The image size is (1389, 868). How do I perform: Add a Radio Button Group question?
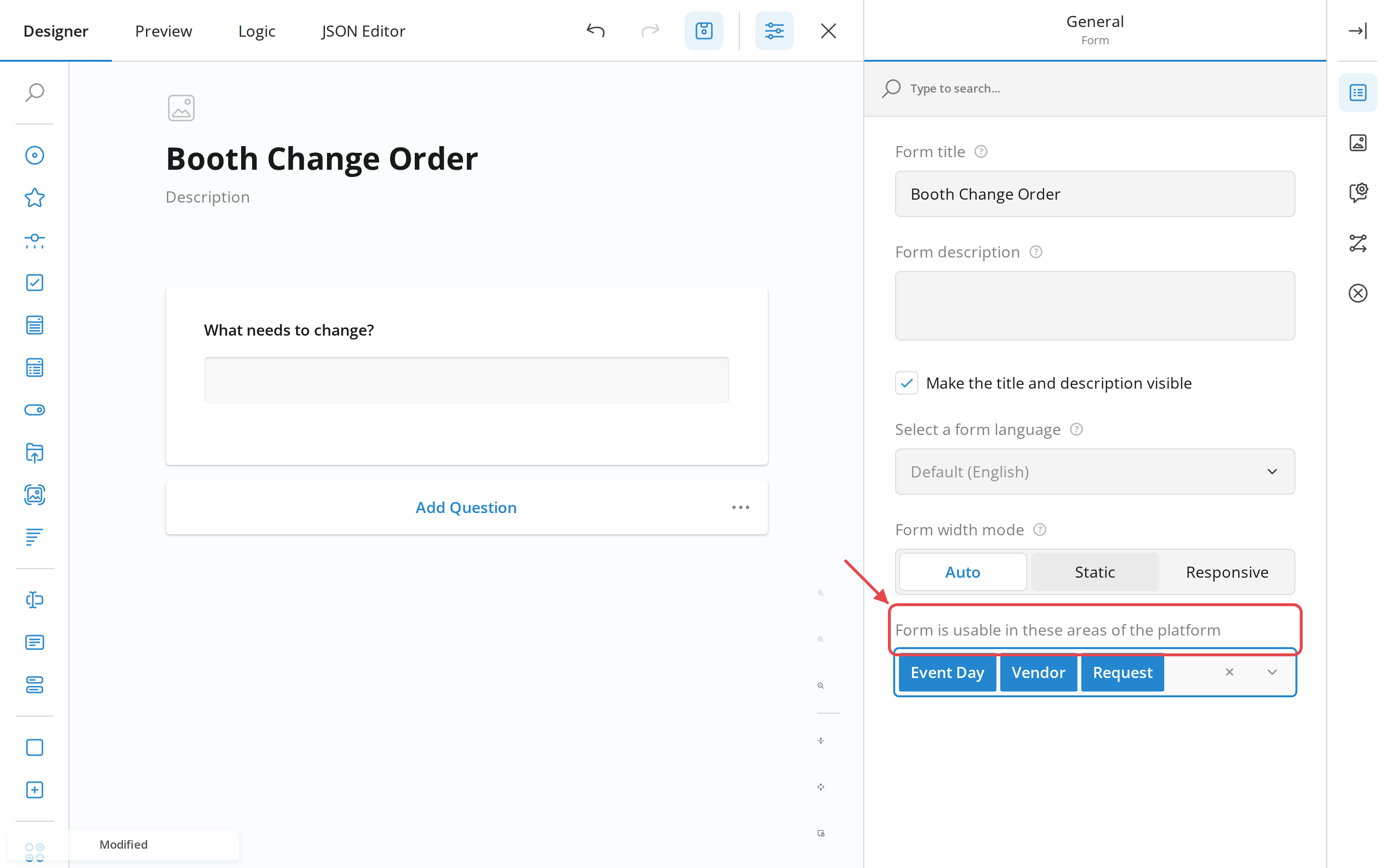[x=34, y=155]
